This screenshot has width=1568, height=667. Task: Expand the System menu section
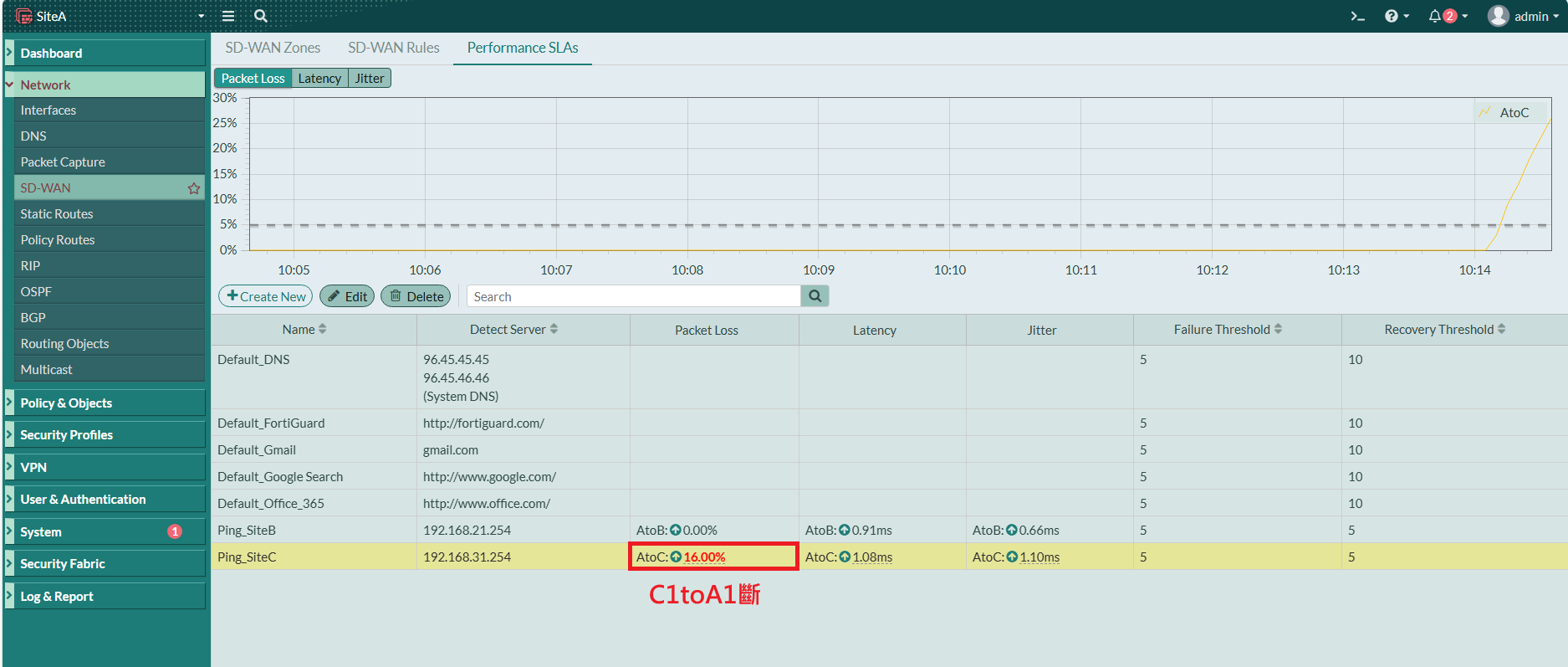[x=105, y=531]
